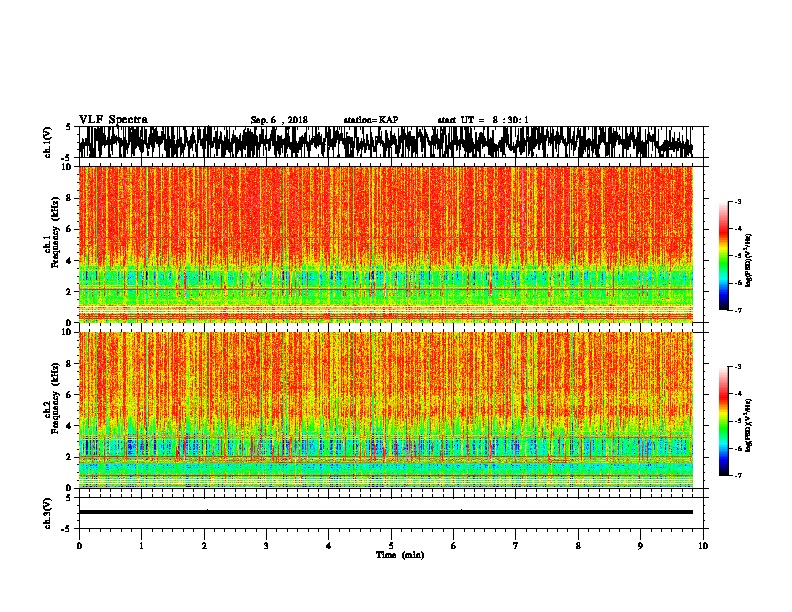Click the "VLF Spectra" plot title
The image size is (792, 612).
pyautogui.click(x=113, y=120)
